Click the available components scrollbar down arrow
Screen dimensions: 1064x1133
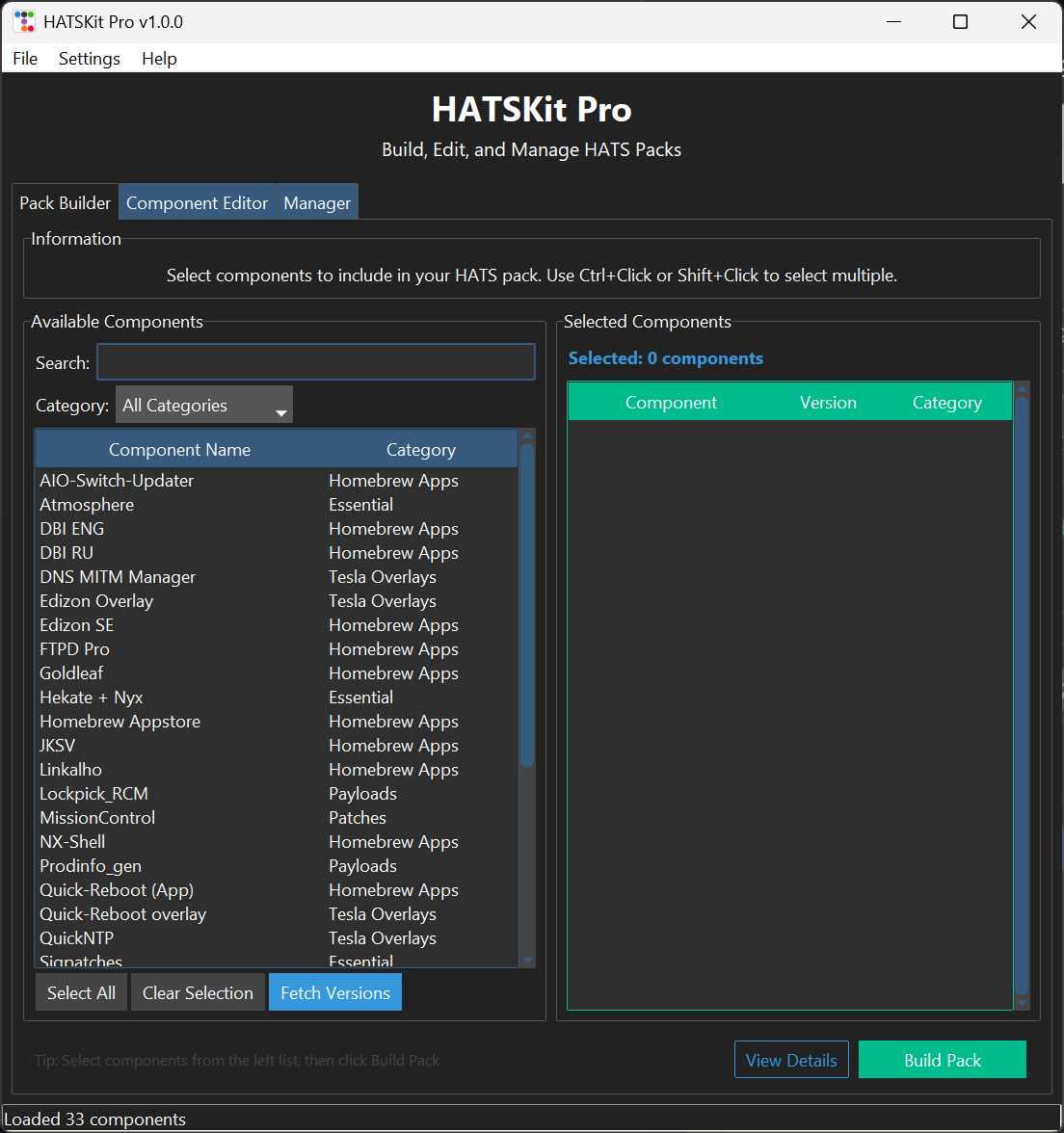tap(527, 961)
